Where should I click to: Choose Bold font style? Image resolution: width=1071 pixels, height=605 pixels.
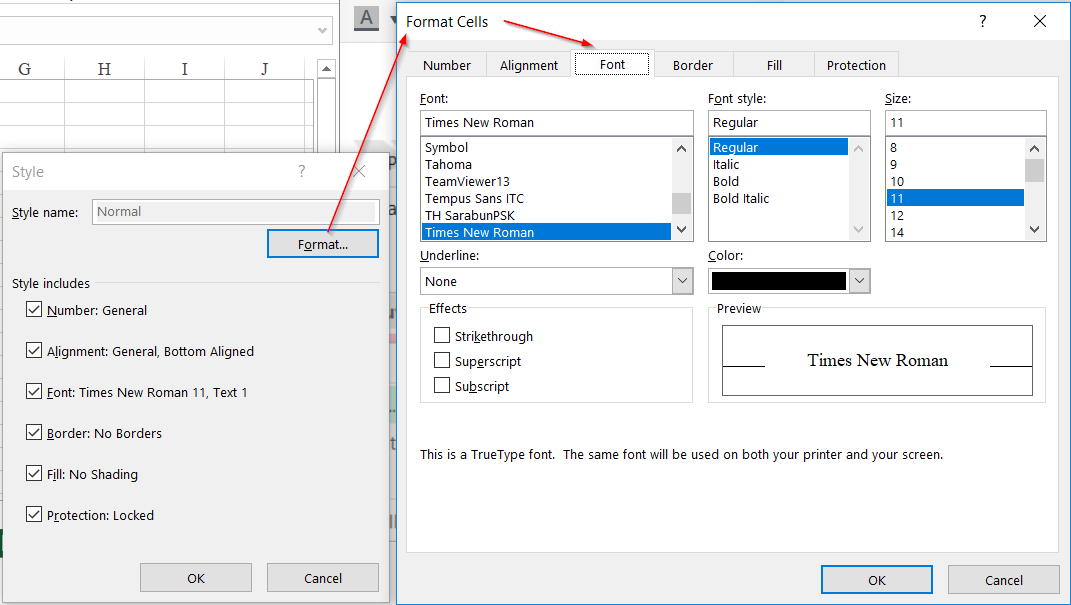point(779,182)
